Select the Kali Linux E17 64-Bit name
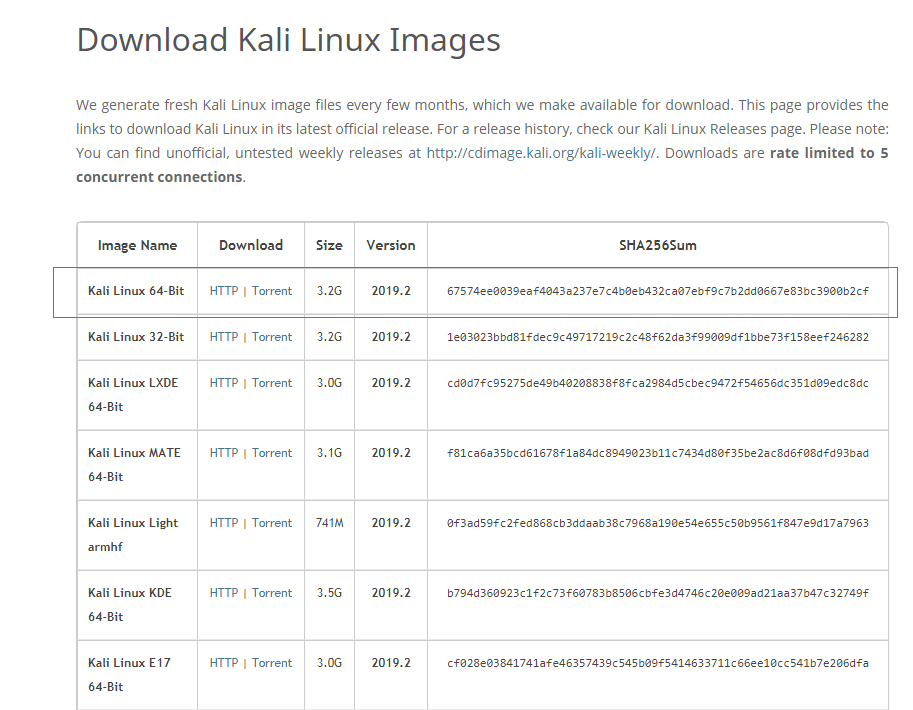The image size is (913, 710). [129, 674]
